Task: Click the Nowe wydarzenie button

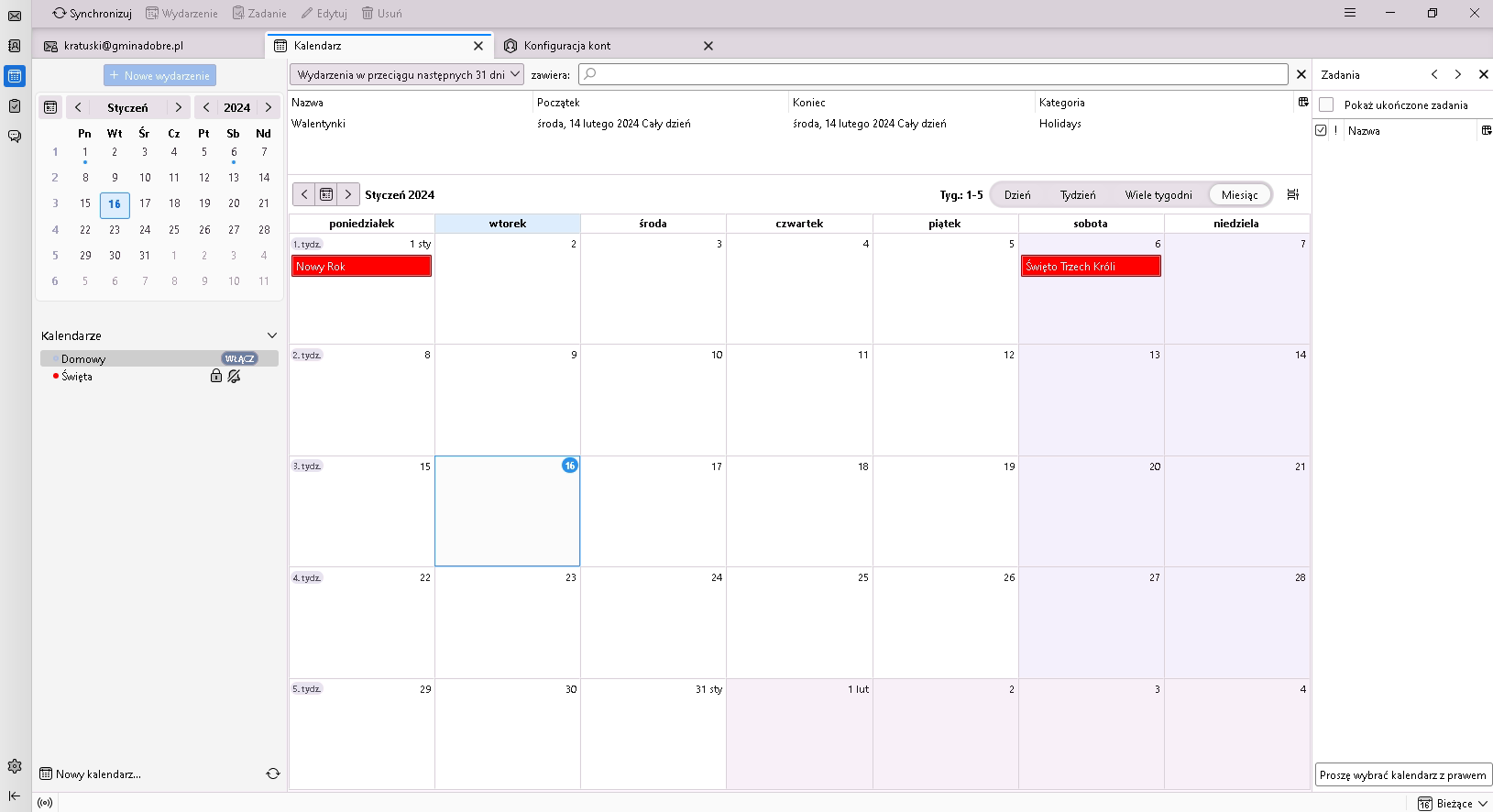Action: coord(159,75)
